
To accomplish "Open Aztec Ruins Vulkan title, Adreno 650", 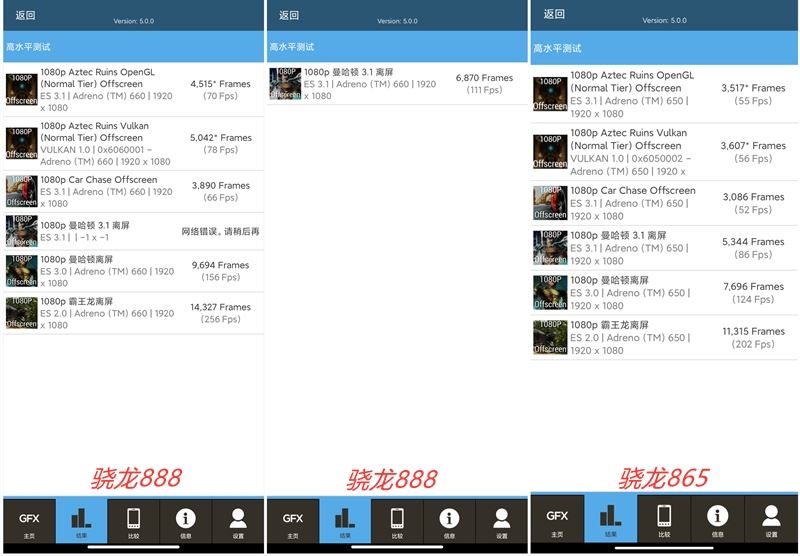I will (629, 139).
